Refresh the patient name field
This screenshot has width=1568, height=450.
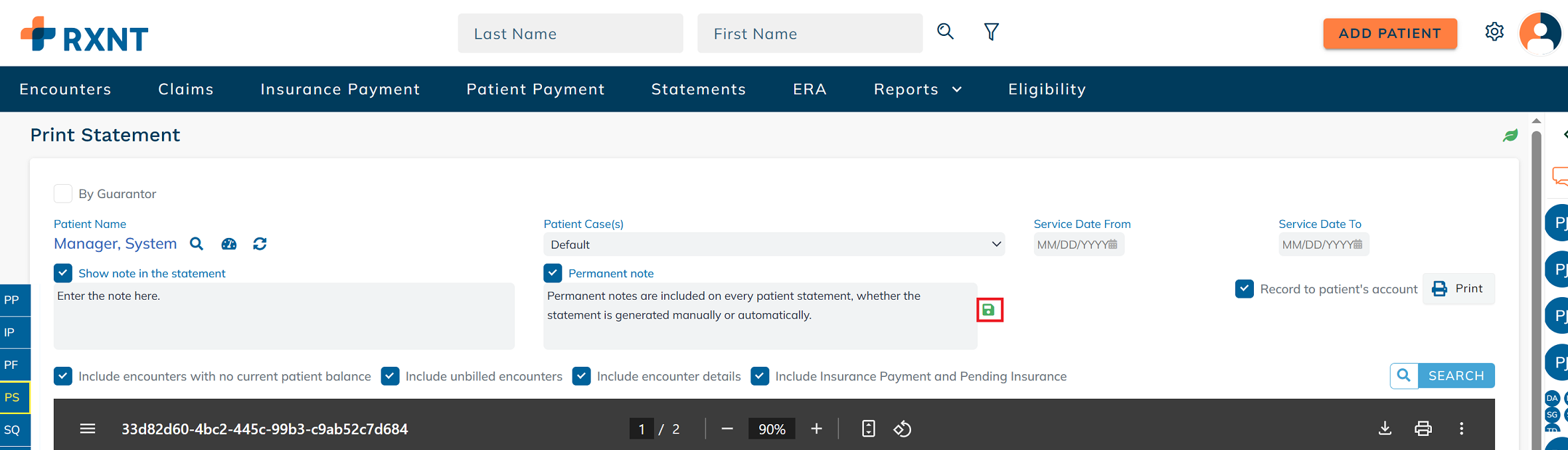click(x=260, y=244)
